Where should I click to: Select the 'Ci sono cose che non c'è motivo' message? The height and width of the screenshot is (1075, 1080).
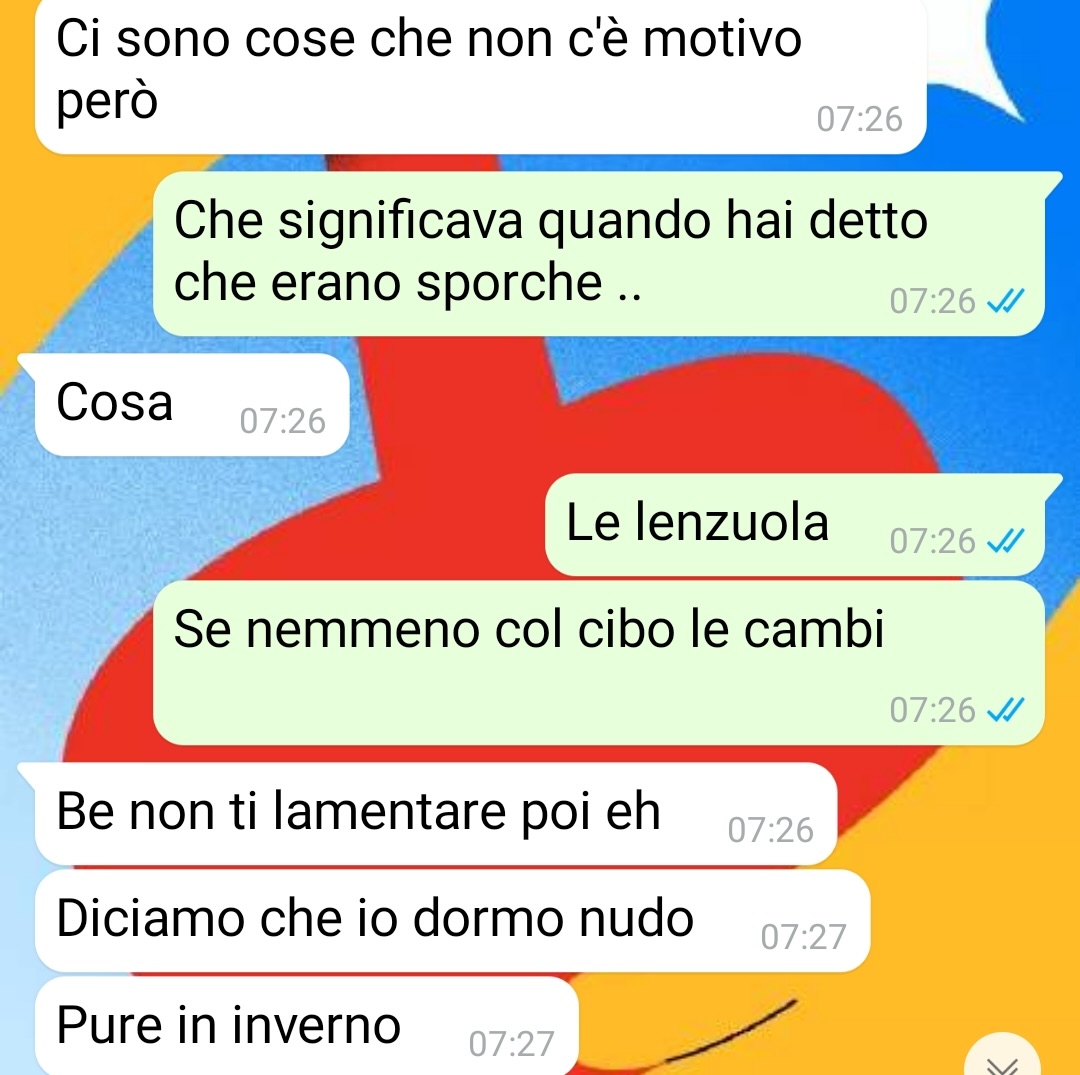[480, 76]
